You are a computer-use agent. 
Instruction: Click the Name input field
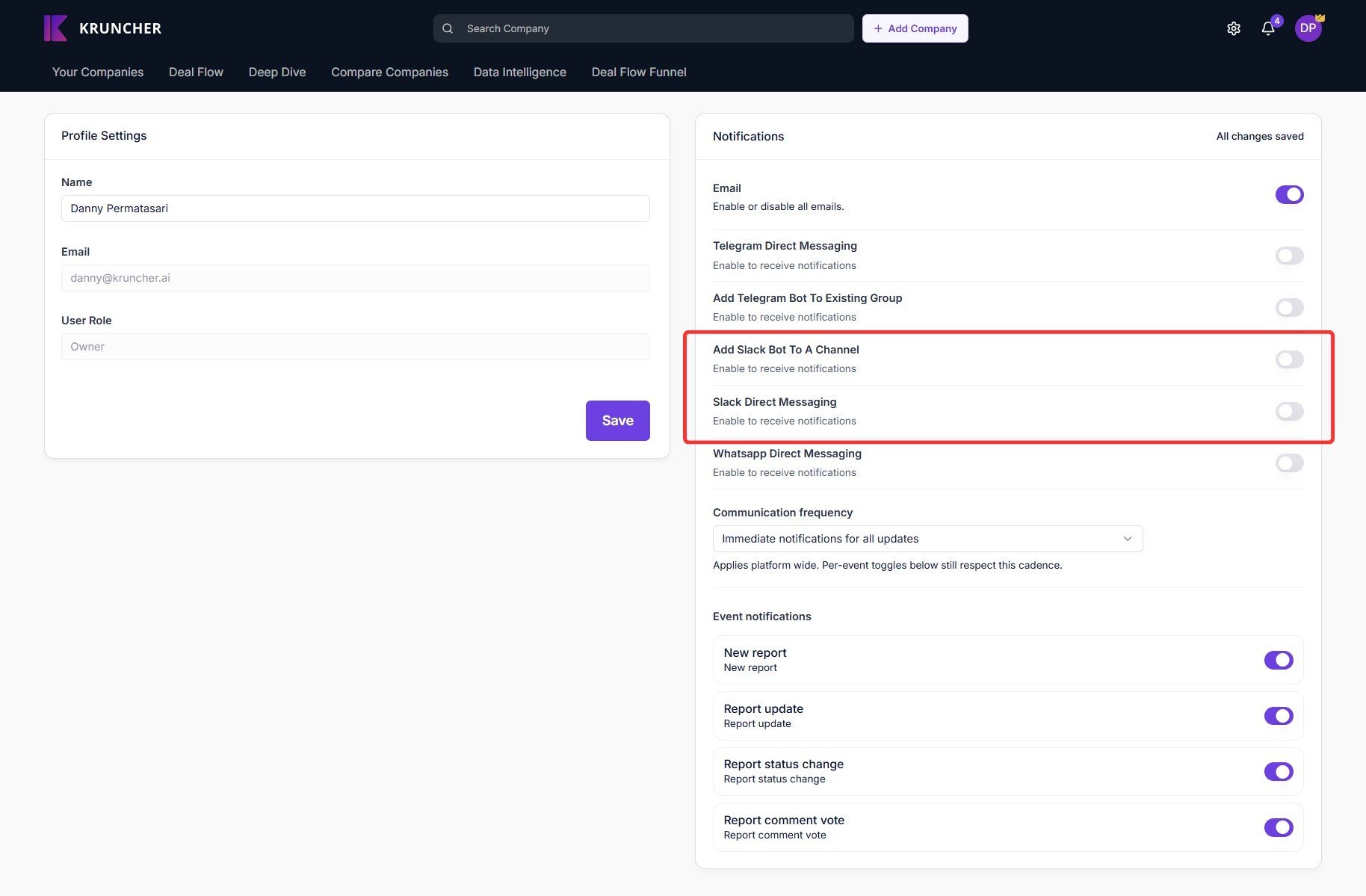pyautogui.click(x=355, y=208)
